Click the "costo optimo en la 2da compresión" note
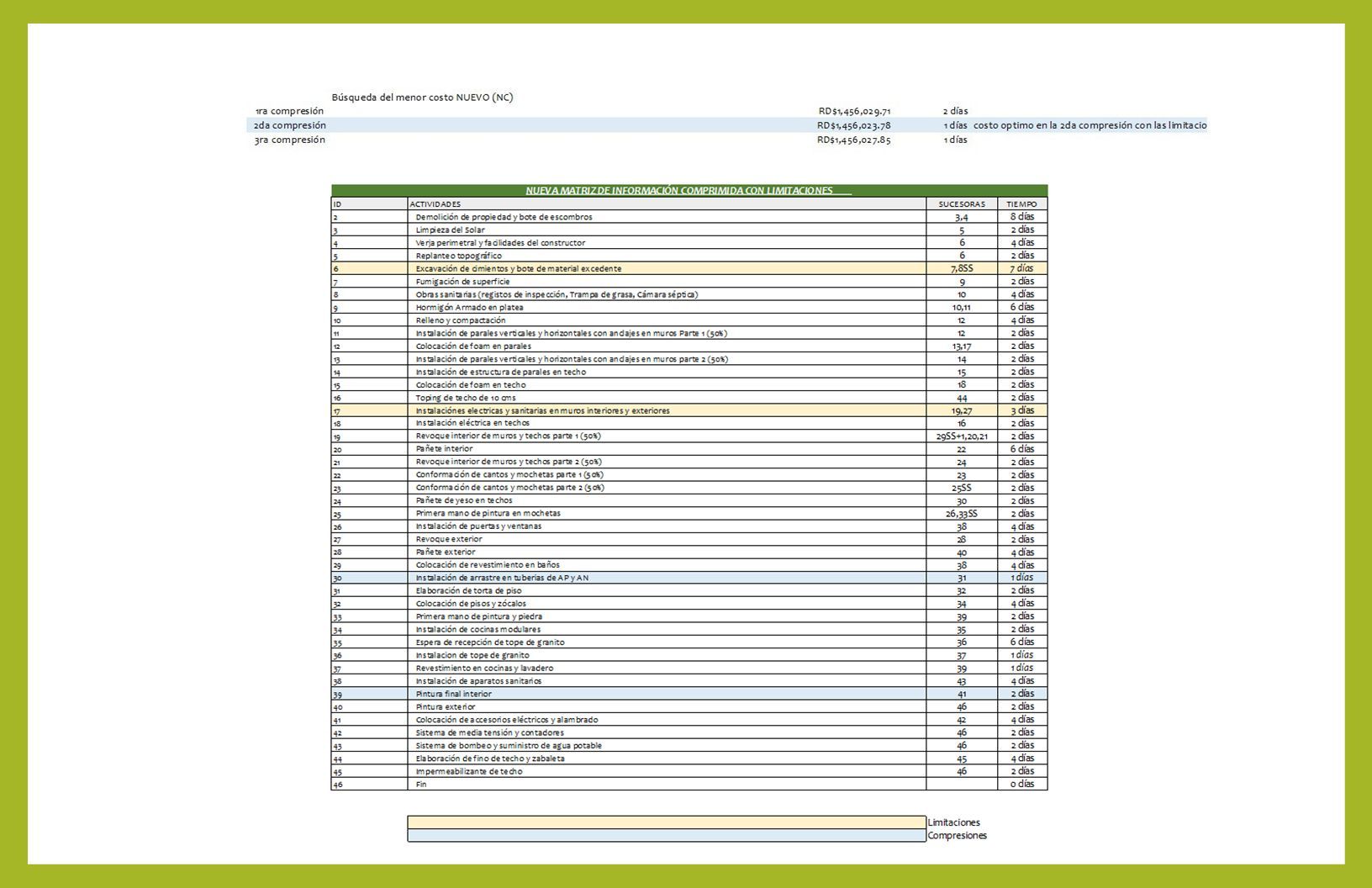 click(x=1090, y=125)
